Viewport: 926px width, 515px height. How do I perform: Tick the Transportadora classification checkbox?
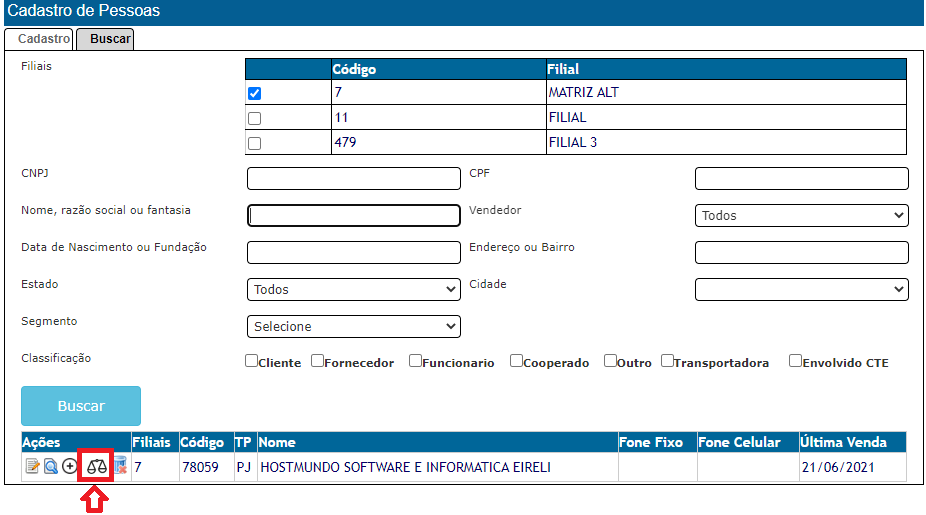tap(667, 361)
